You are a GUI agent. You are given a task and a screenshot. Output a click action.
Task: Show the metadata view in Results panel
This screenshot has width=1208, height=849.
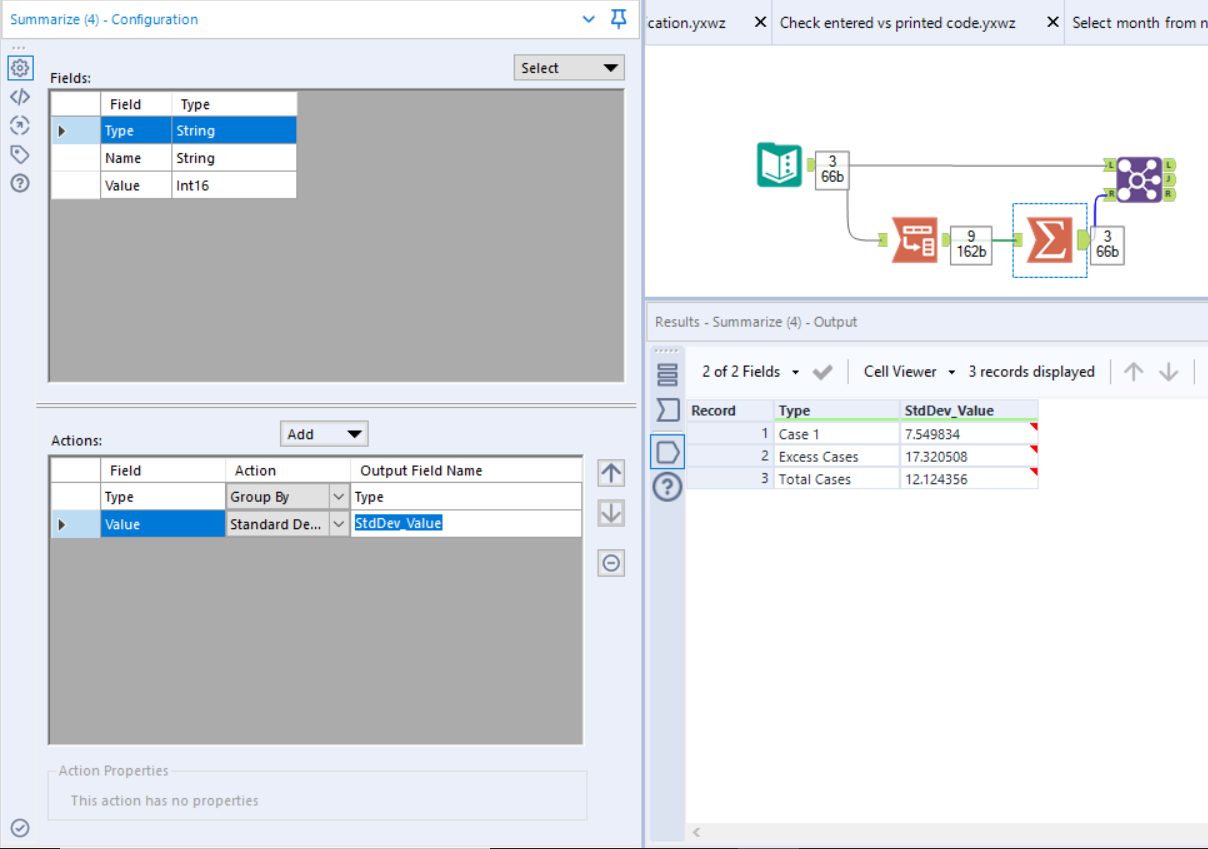[x=667, y=372]
